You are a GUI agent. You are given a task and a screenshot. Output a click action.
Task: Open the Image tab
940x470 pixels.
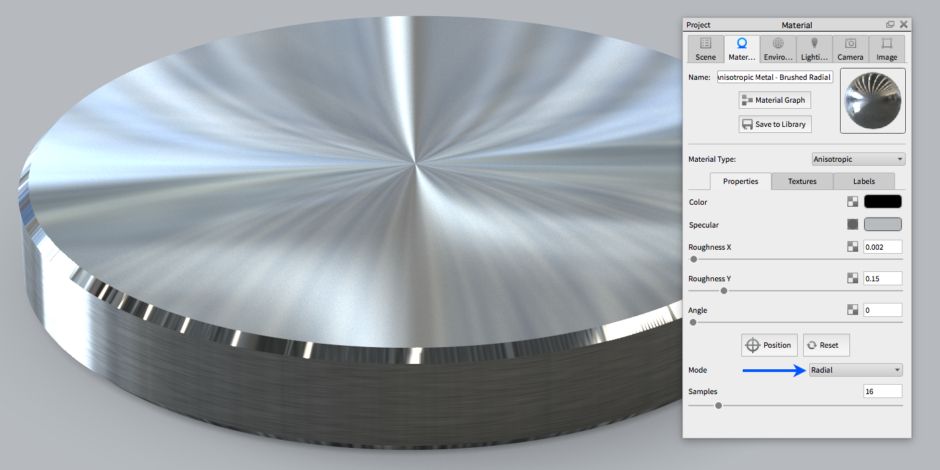tap(886, 49)
